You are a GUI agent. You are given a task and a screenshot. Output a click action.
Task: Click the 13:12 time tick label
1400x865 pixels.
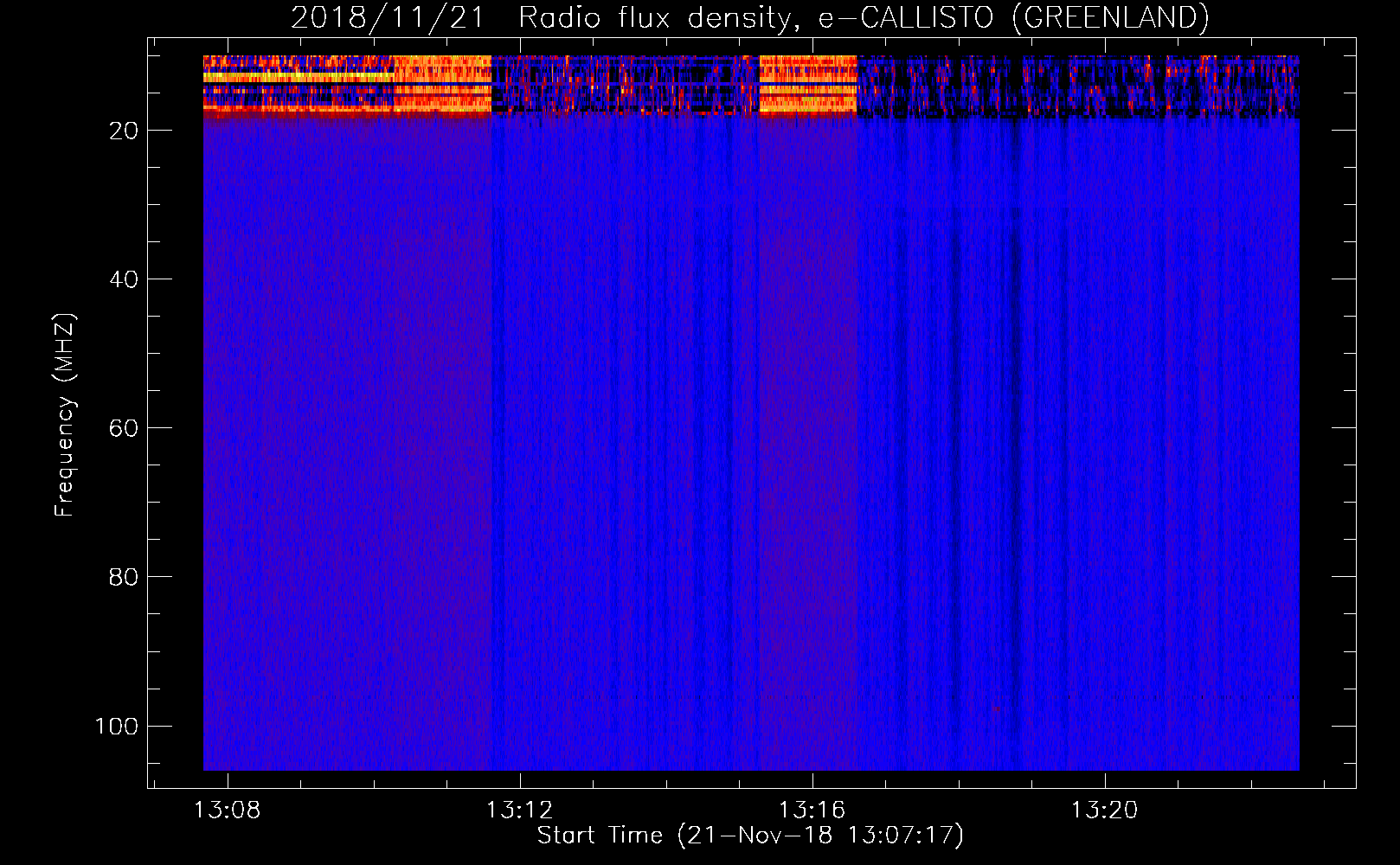[519, 811]
